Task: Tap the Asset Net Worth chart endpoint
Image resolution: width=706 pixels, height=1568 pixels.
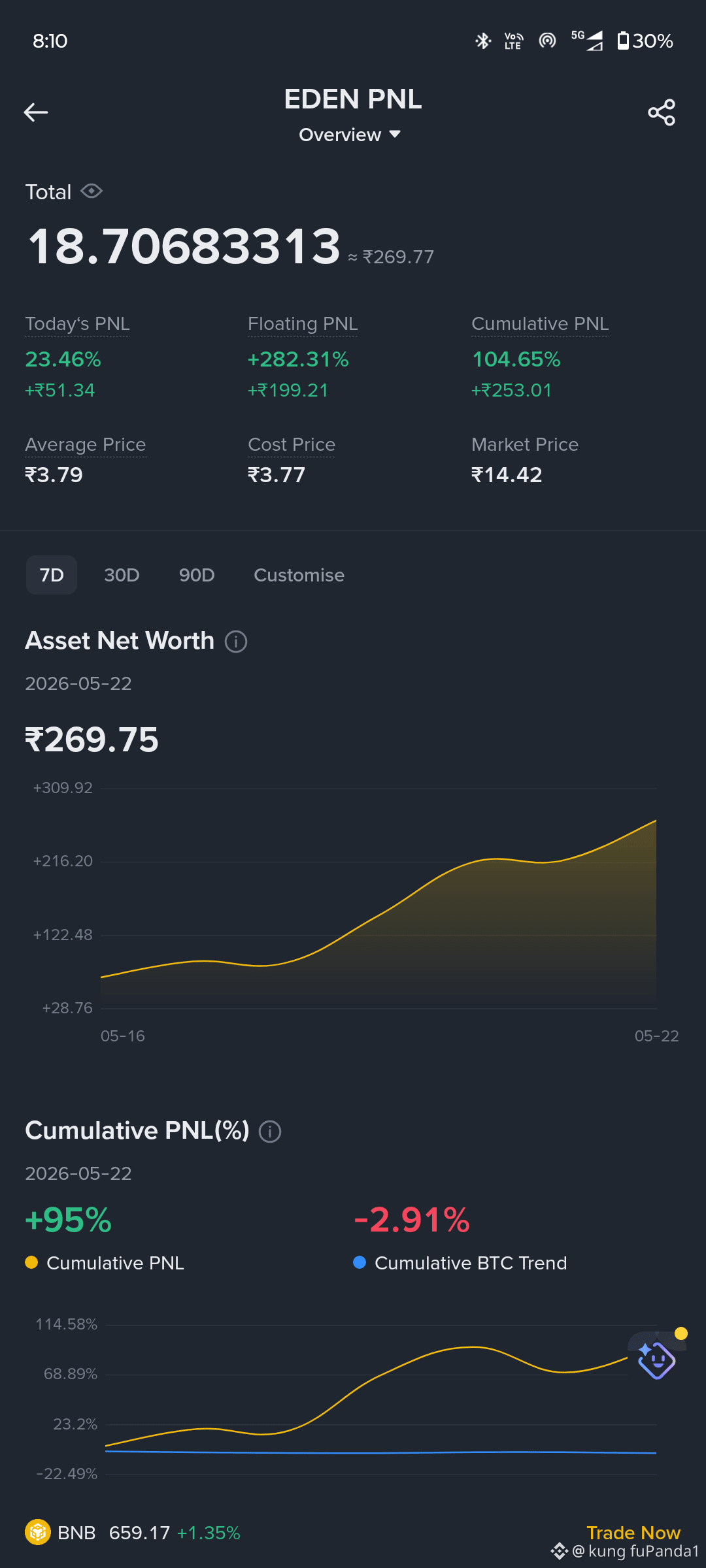Action: pos(656,821)
